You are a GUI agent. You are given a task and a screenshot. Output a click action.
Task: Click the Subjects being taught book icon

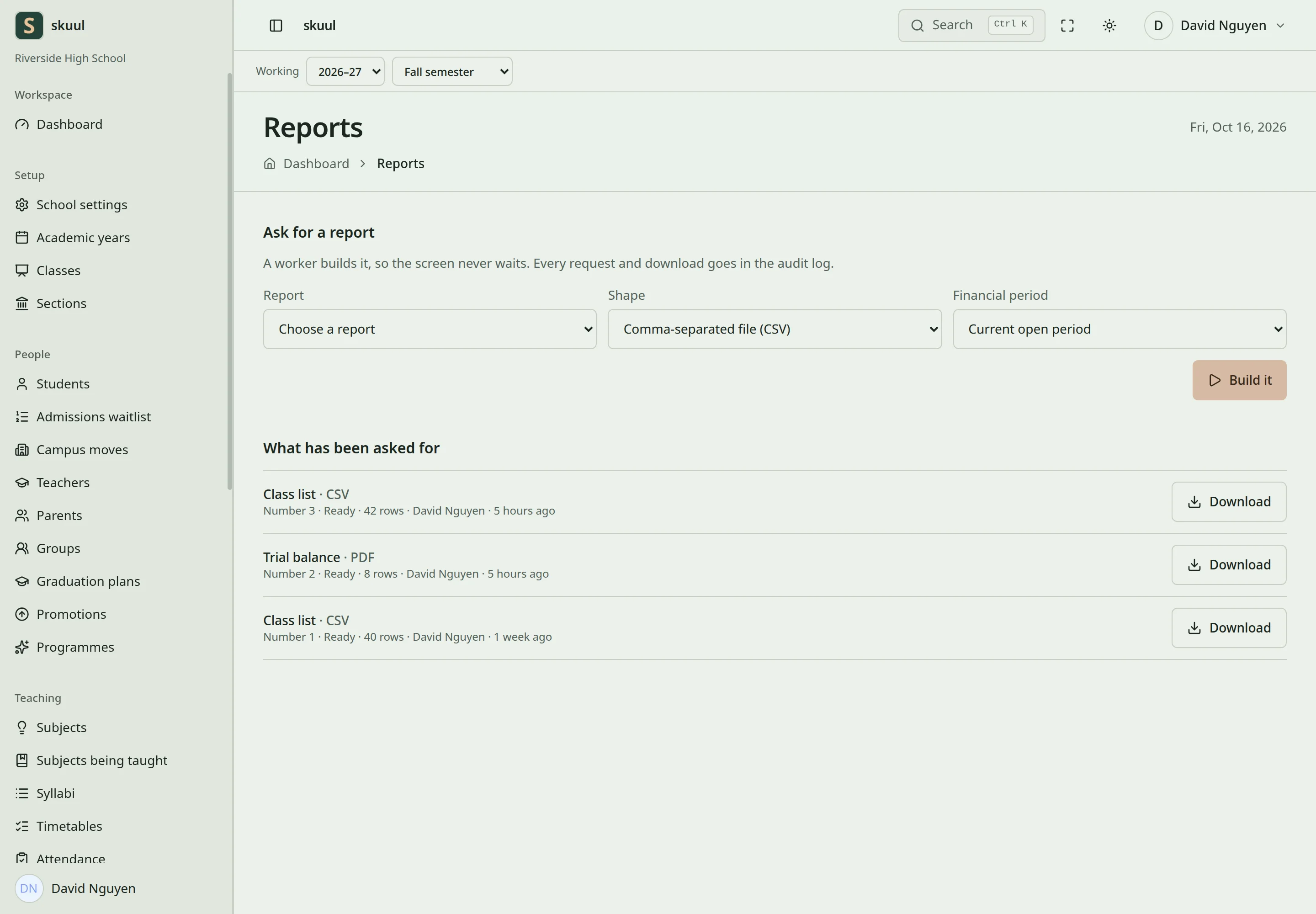coord(22,760)
